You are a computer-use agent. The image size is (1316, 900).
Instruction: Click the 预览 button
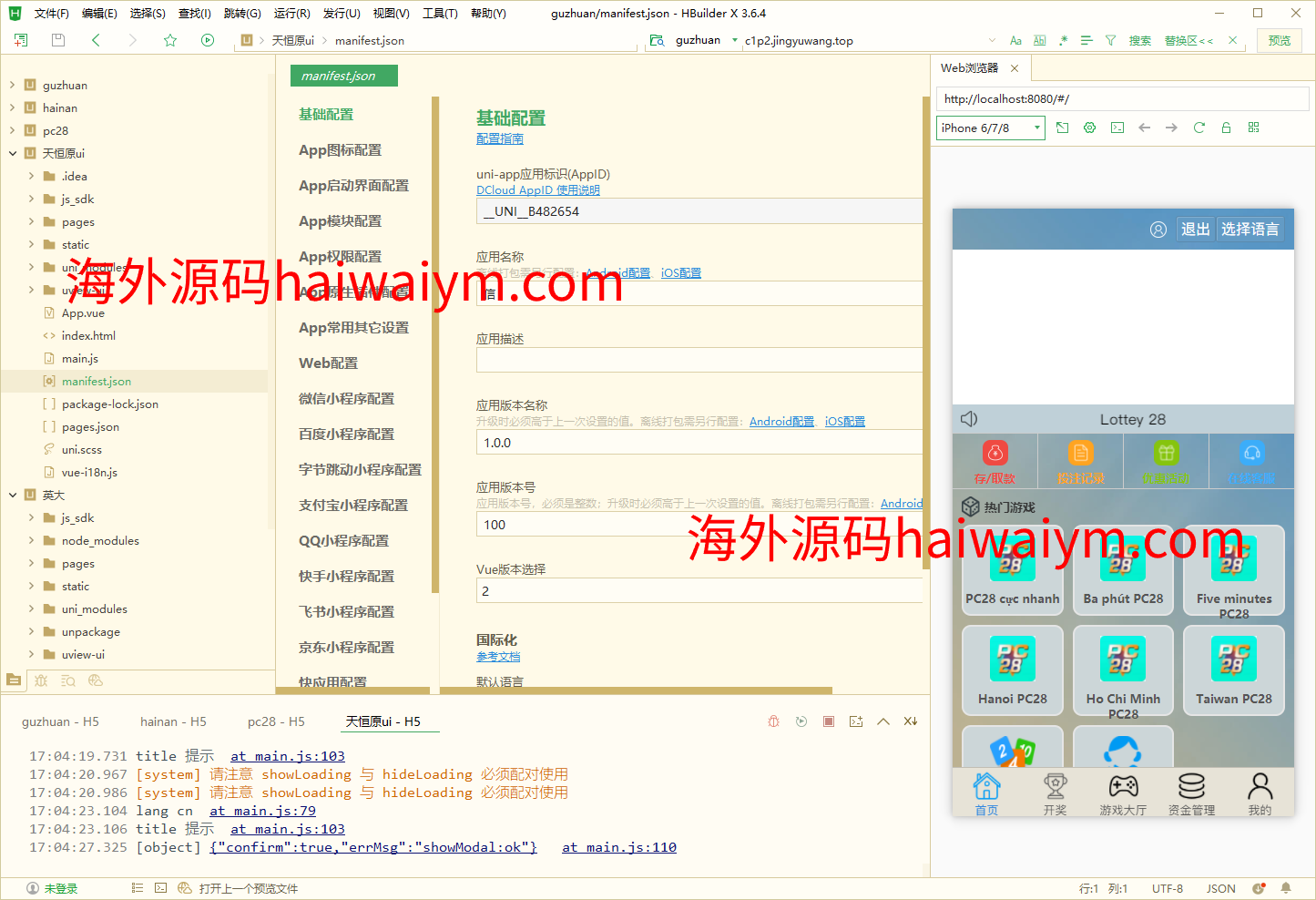click(1279, 40)
